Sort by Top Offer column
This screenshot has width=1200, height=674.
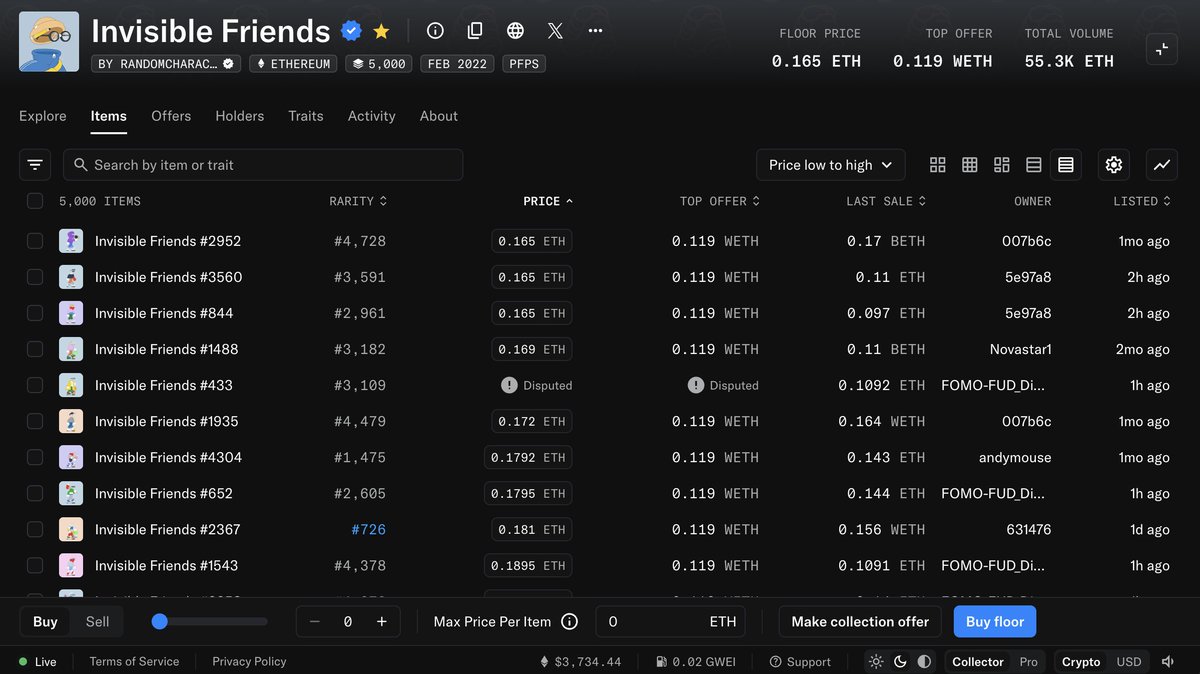pyautogui.click(x=720, y=201)
